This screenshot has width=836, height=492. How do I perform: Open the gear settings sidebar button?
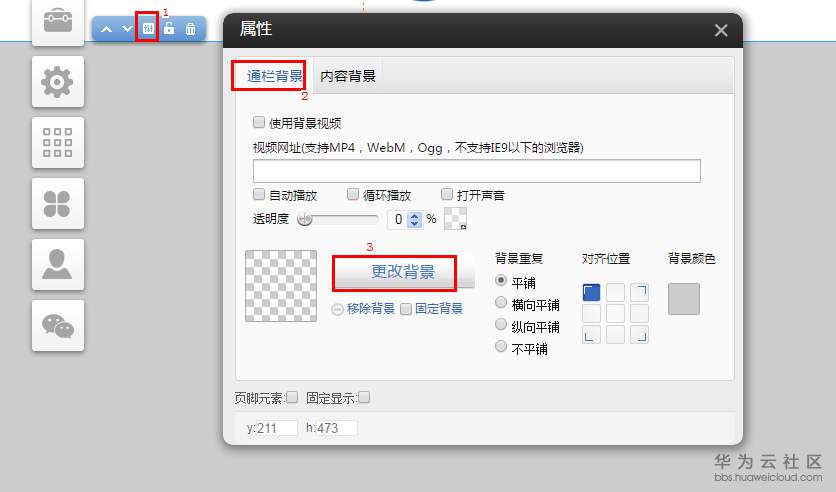58,82
